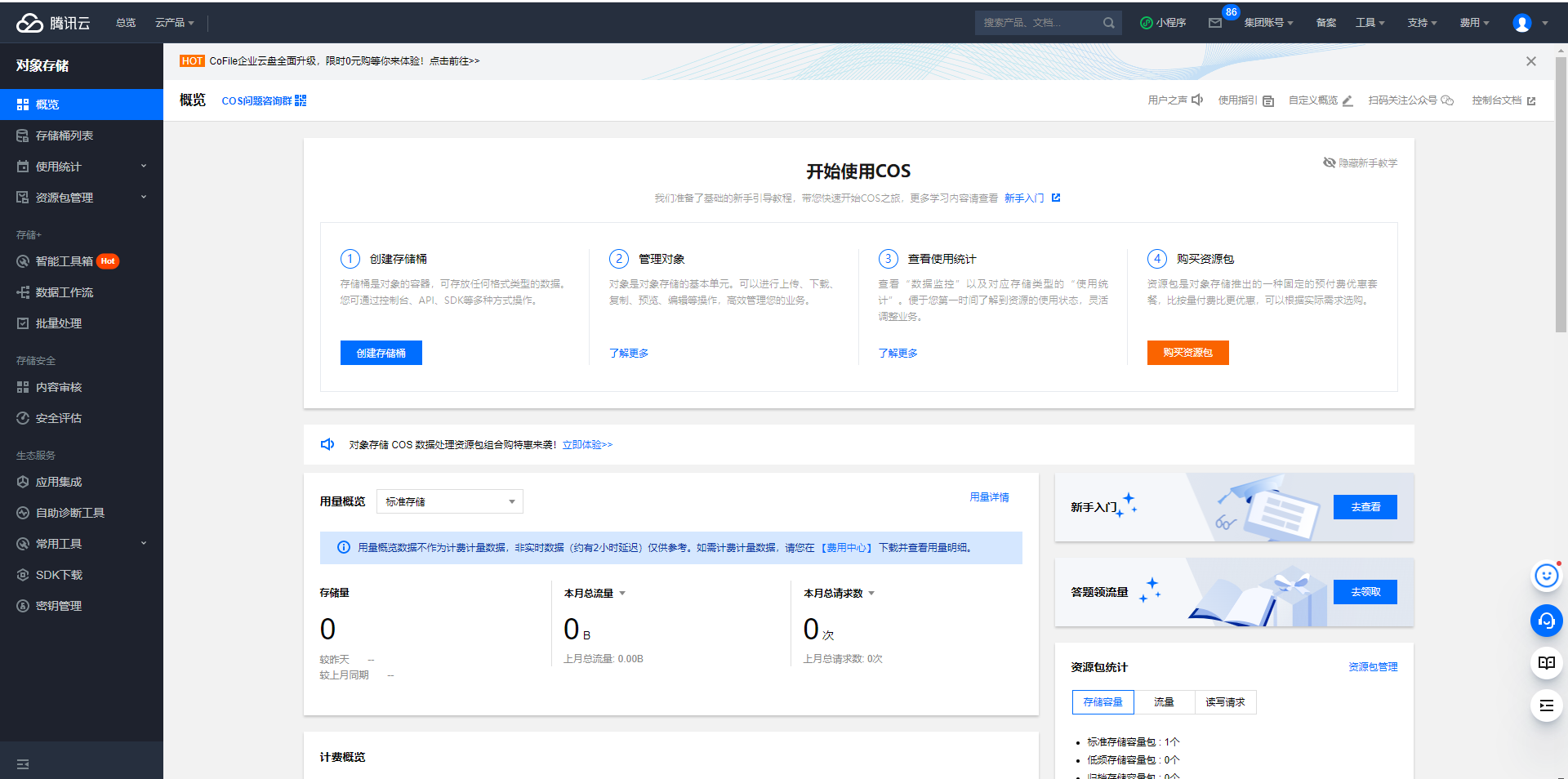Hide the tutorial with 隐藏新手教学

pyautogui.click(x=1361, y=162)
